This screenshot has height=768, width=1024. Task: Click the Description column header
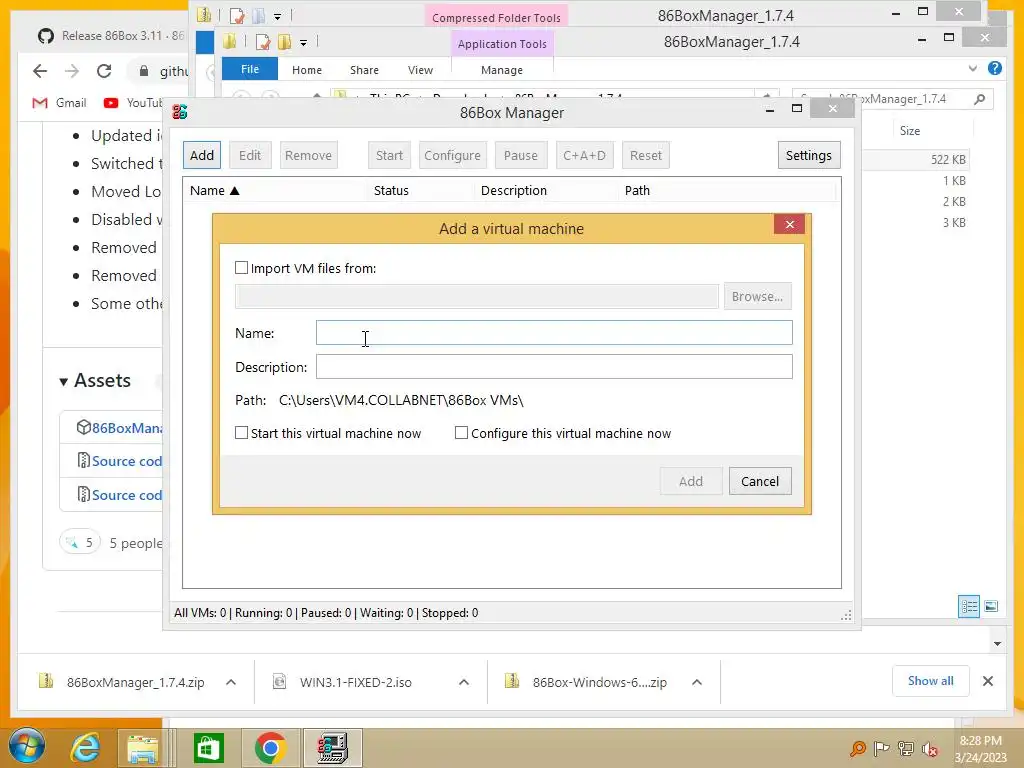click(x=545, y=191)
